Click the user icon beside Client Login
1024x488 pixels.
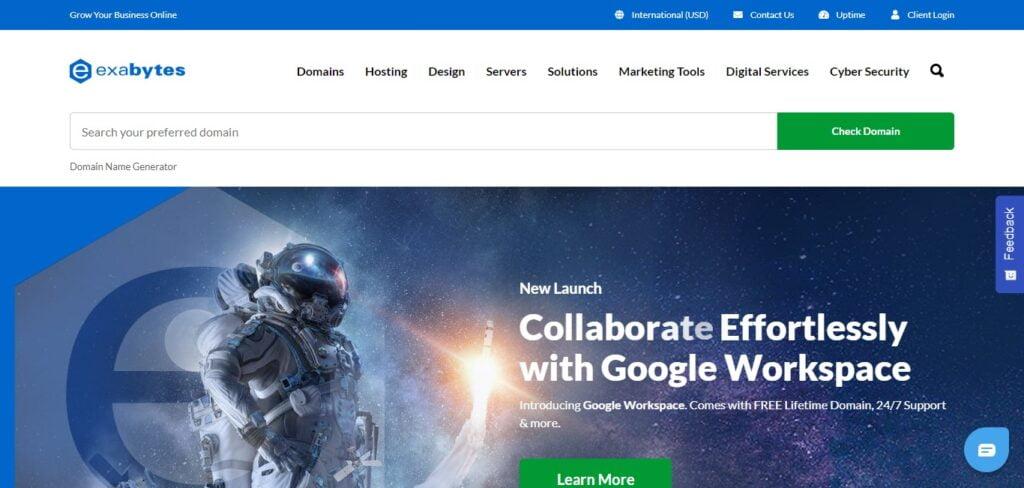click(895, 14)
